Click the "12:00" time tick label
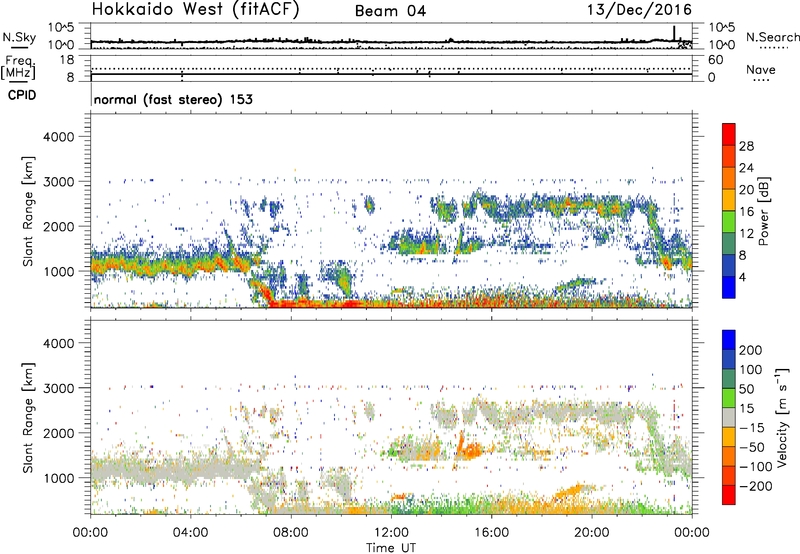This screenshot has width=800, height=554. pyautogui.click(x=391, y=533)
